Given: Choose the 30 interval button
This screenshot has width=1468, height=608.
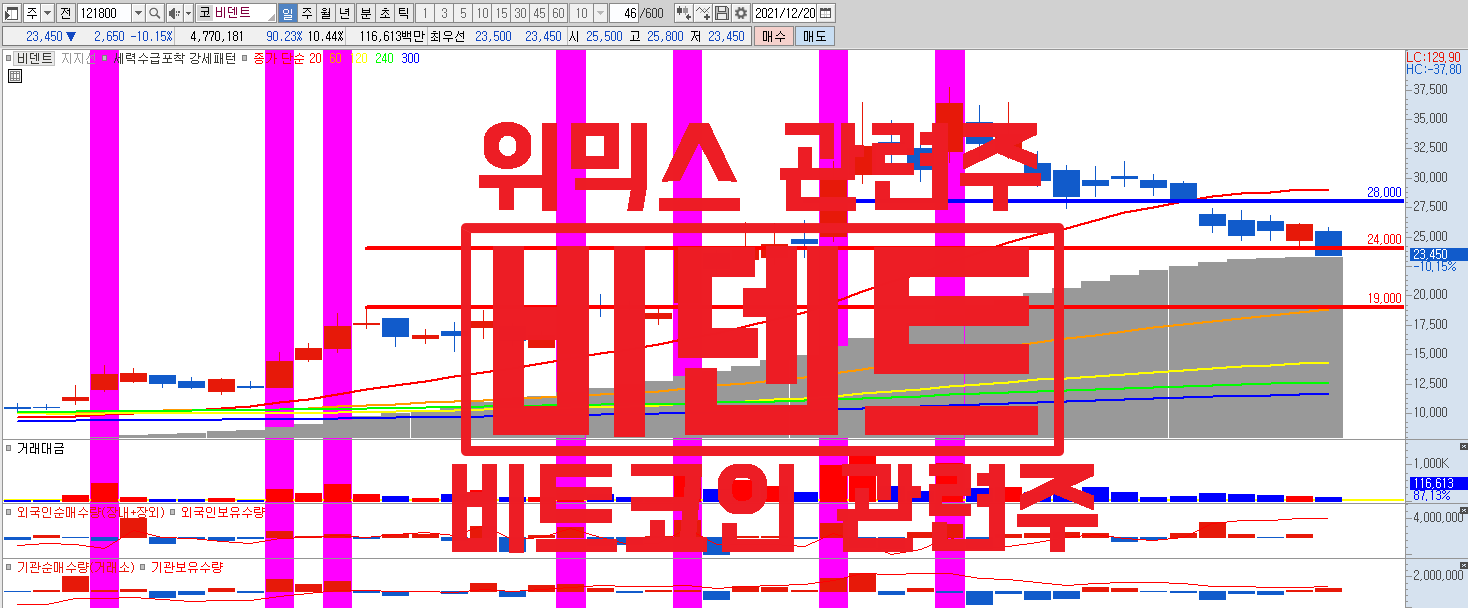Looking at the screenshot, I should (520, 13).
